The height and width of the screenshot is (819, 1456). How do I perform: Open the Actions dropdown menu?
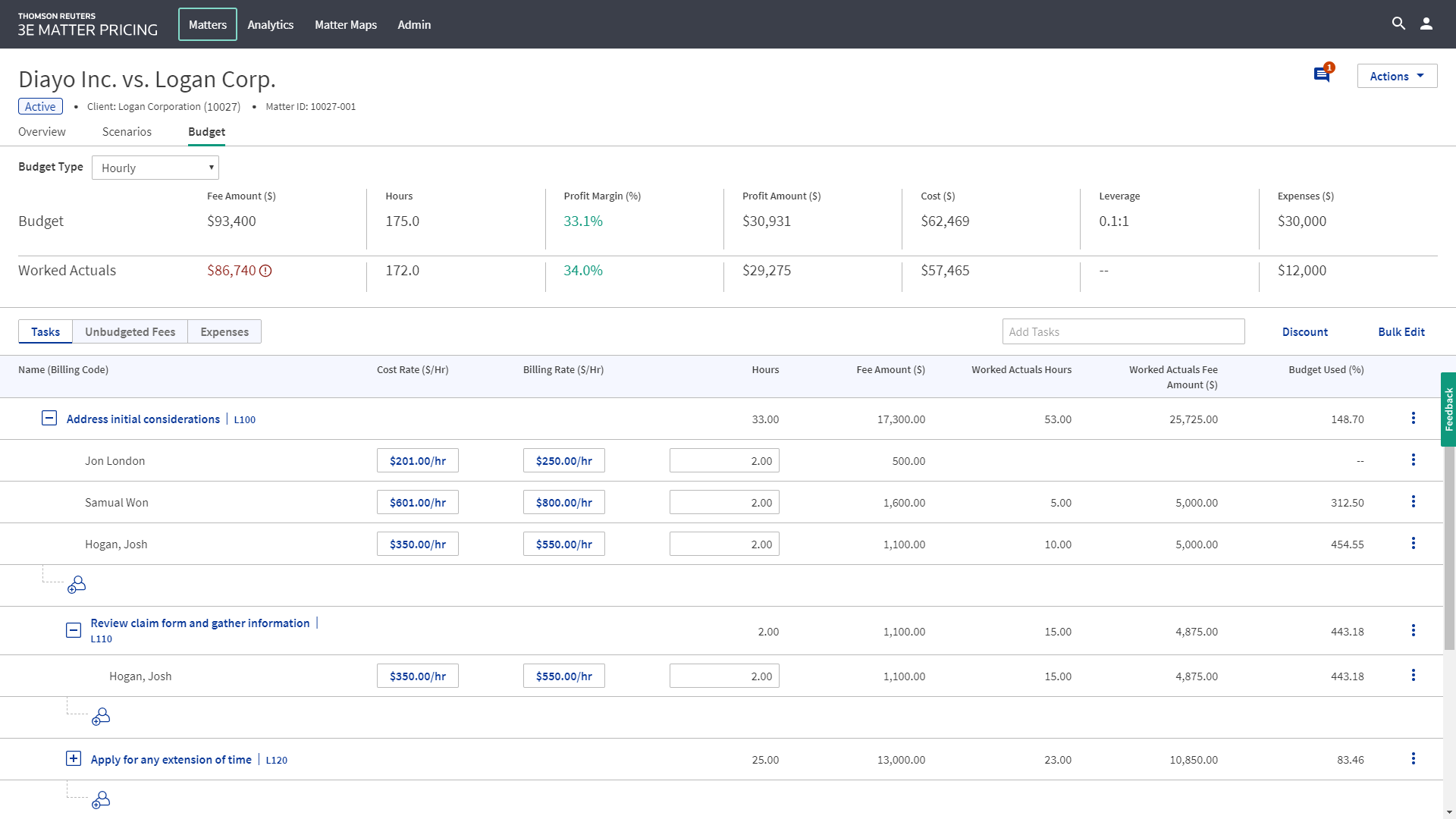[1397, 76]
